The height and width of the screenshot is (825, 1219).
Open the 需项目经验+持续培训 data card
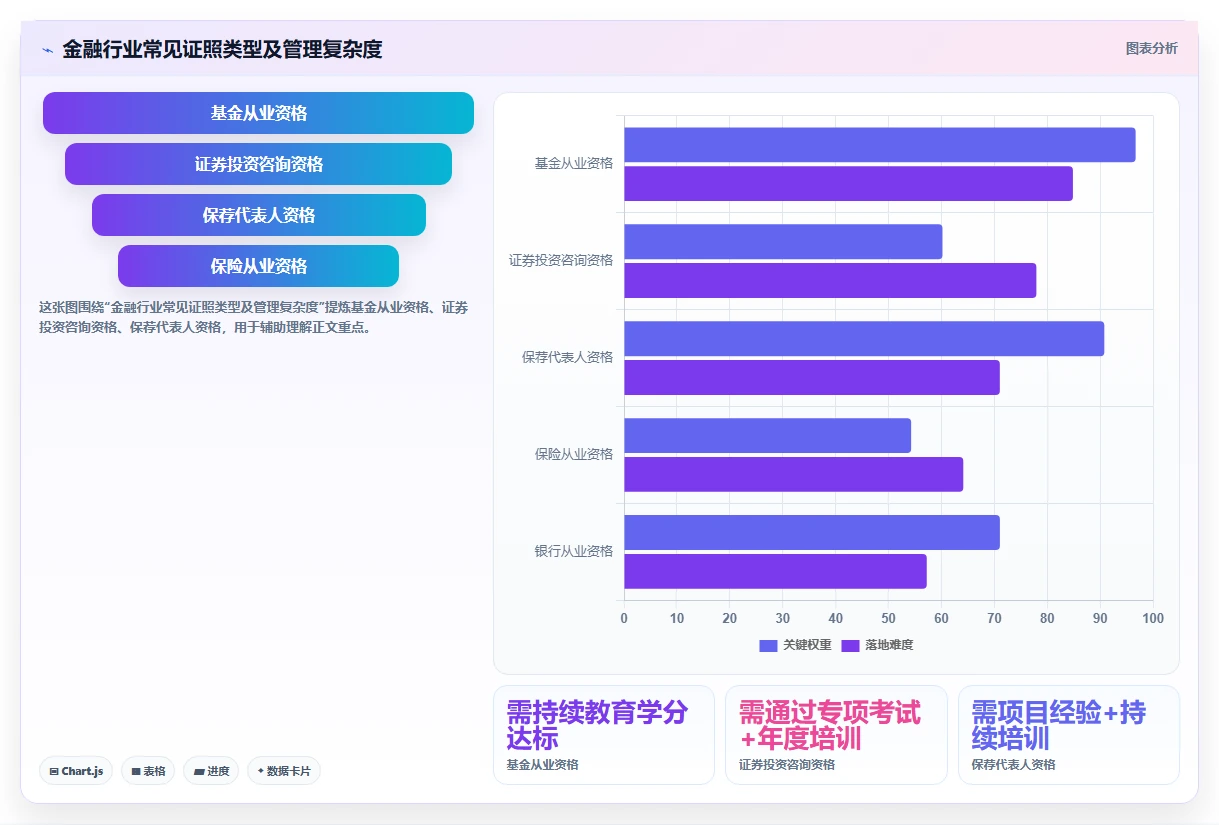1069,735
